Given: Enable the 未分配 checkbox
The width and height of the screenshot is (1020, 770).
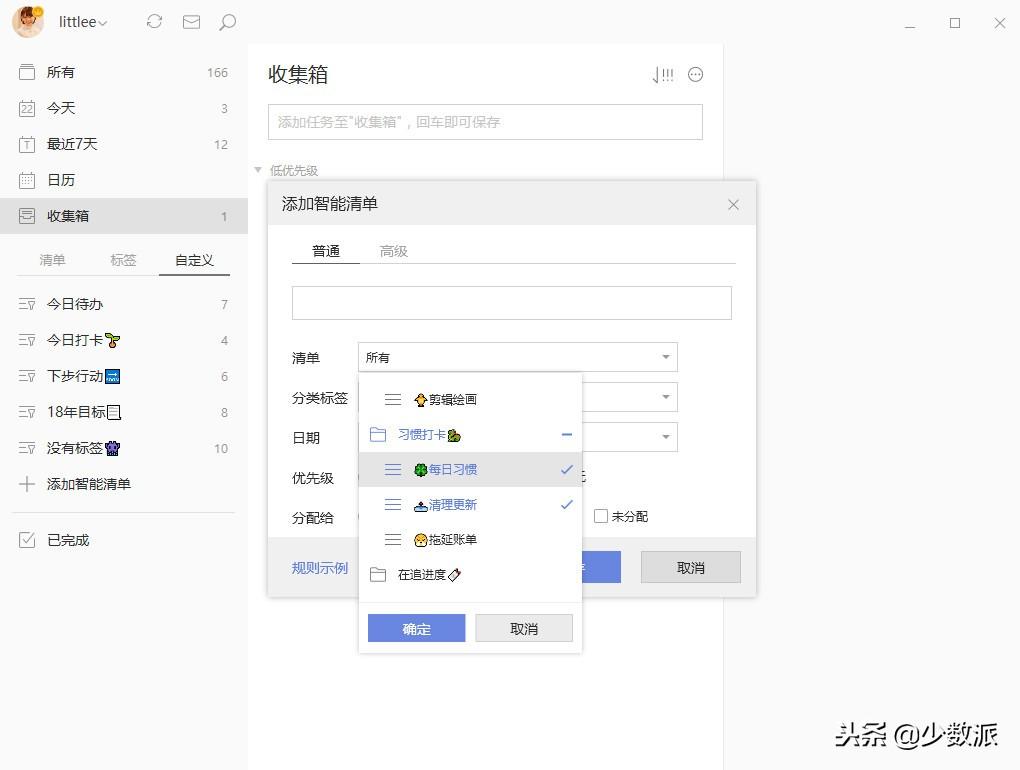Looking at the screenshot, I should tap(600, 515).
